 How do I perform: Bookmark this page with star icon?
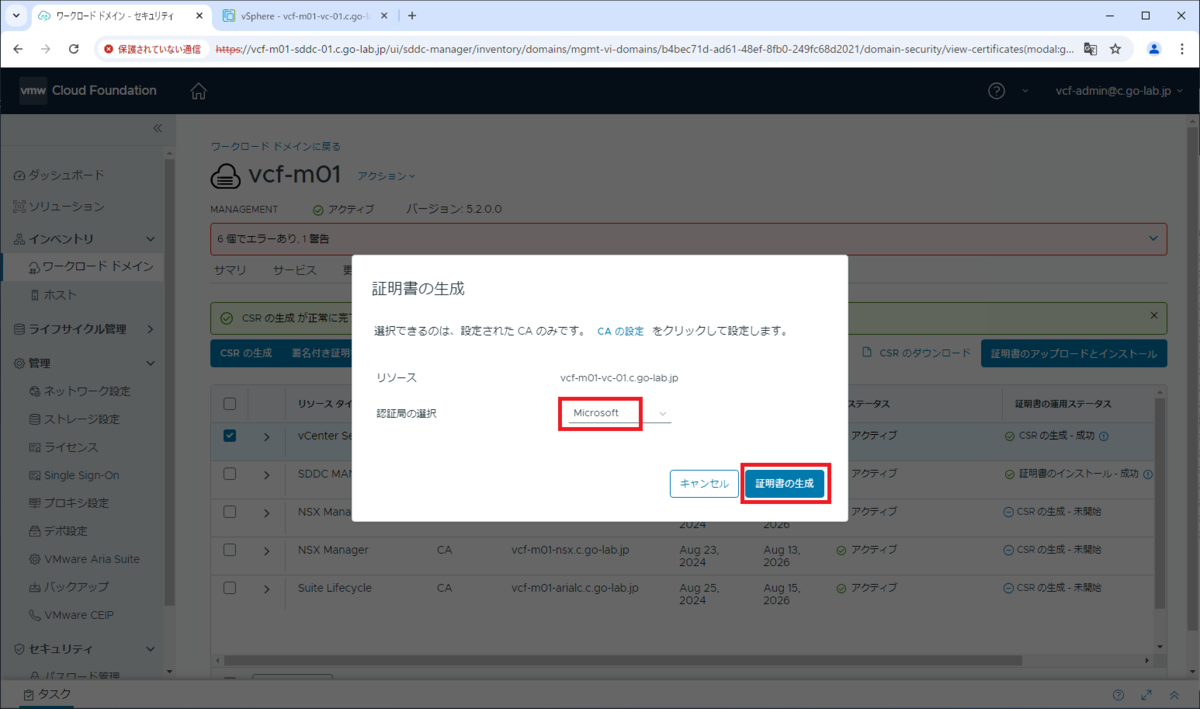[x=1115, y=48]
